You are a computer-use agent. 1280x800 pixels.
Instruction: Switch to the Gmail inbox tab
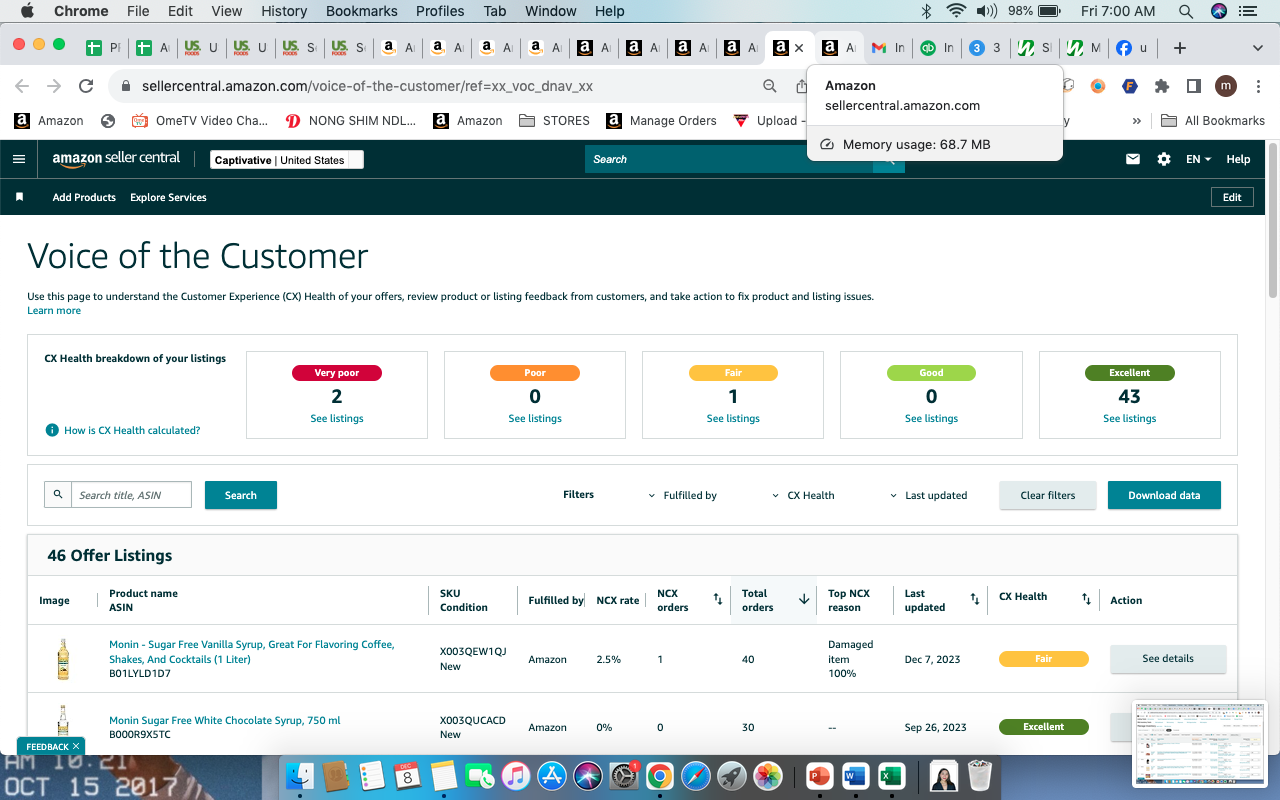click(888, 47)
